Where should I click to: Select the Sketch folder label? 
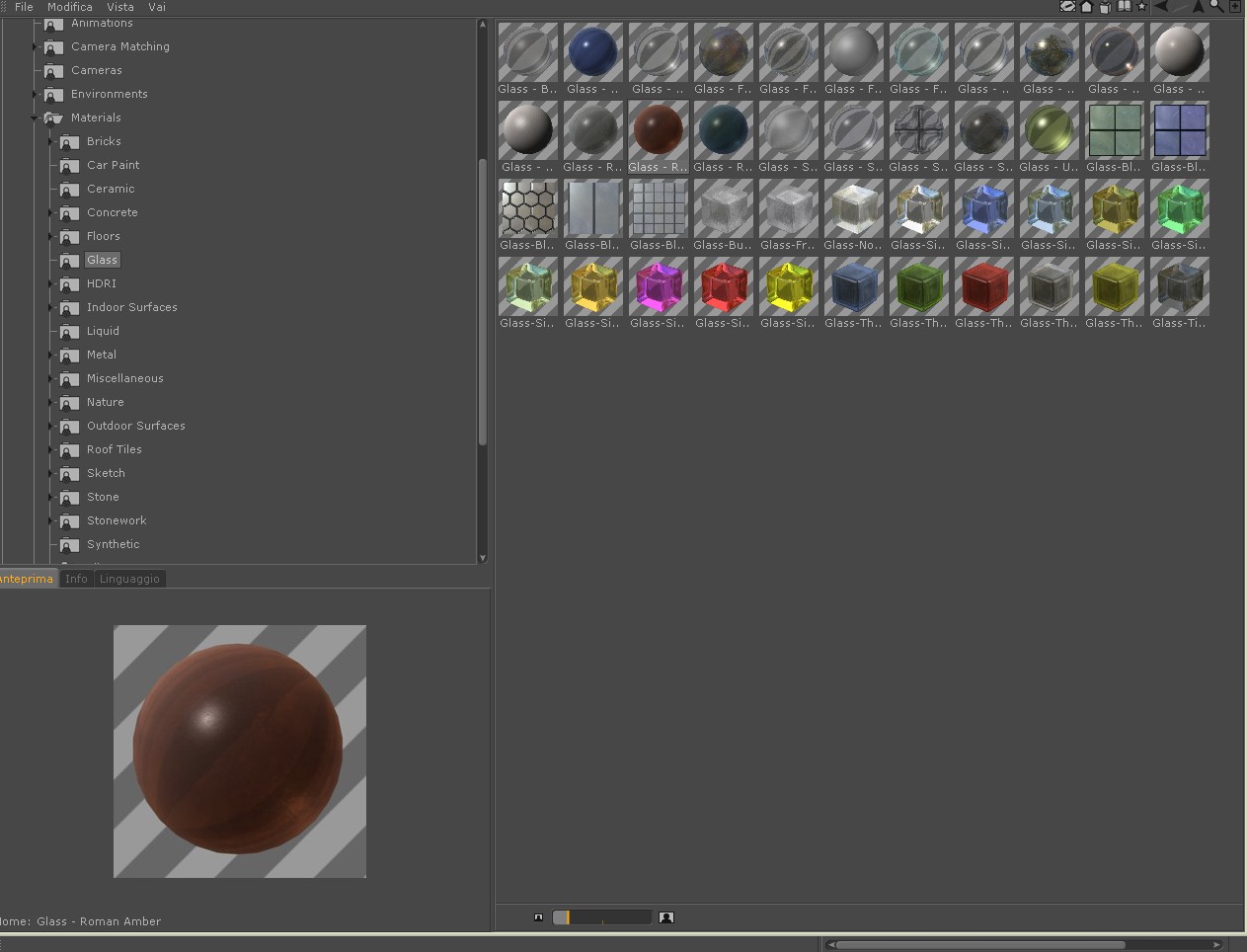pyautogui.click(x=106, y=473)
